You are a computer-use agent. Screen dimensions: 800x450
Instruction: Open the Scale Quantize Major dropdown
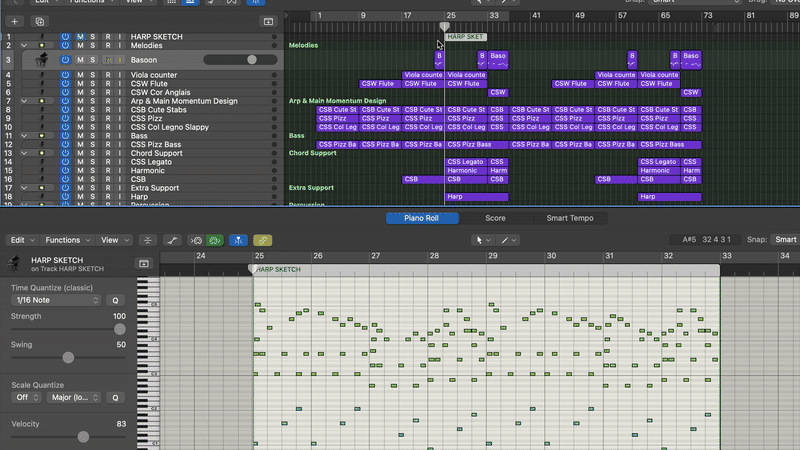(x=72, y=397)
